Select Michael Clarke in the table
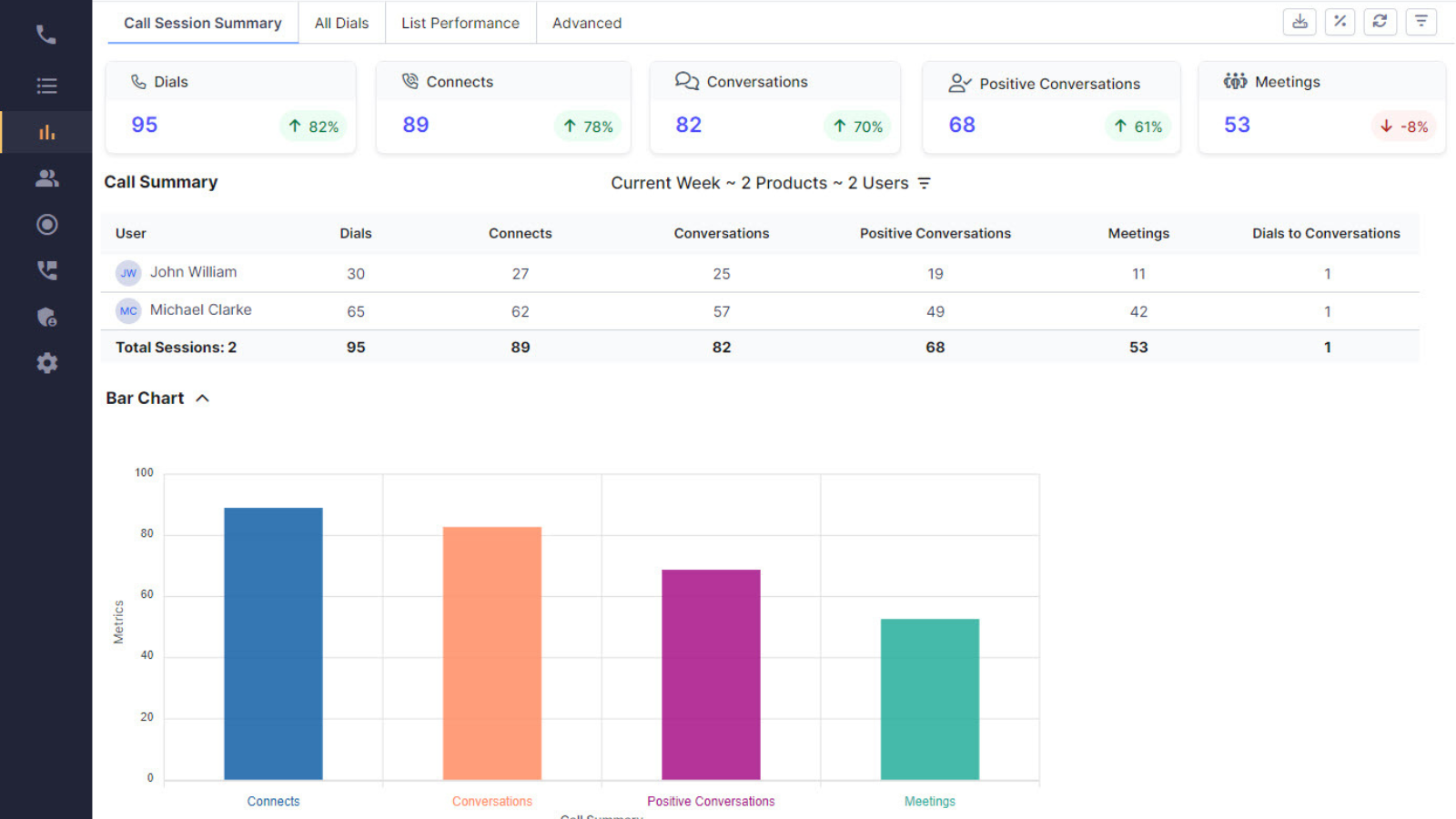1456x819 pixels. coord(200,310)
